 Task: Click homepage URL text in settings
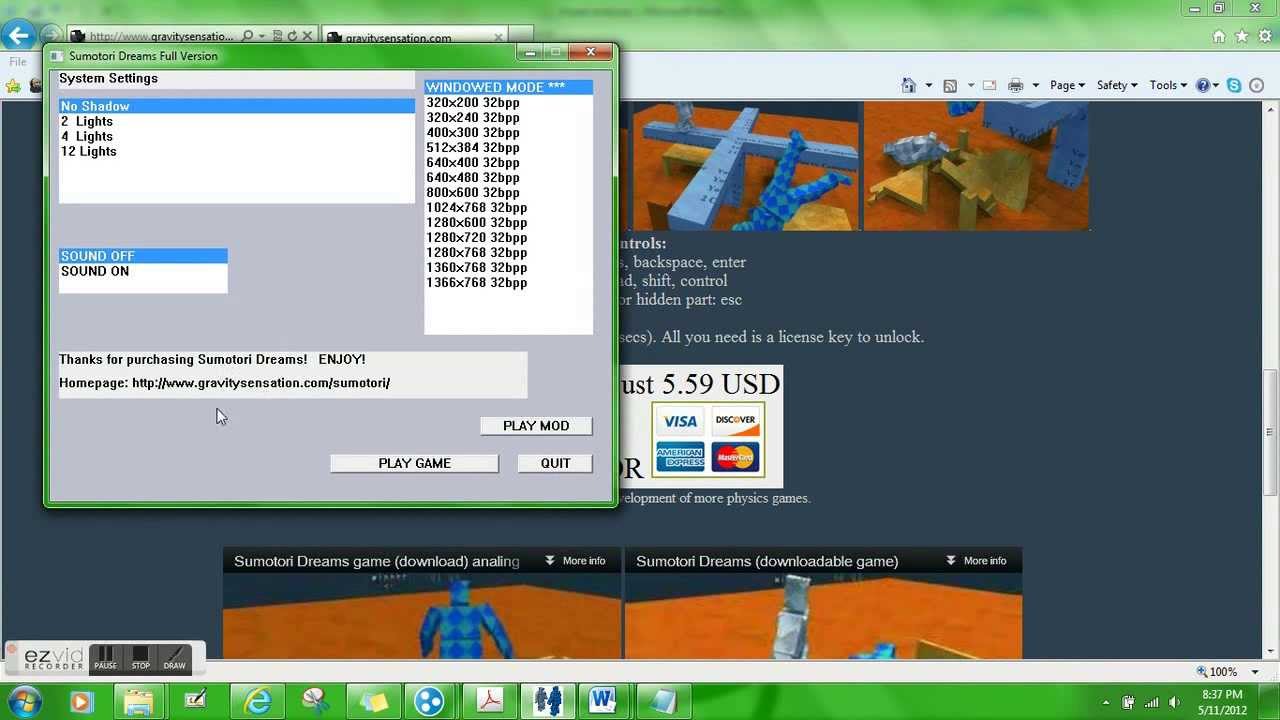261,383
